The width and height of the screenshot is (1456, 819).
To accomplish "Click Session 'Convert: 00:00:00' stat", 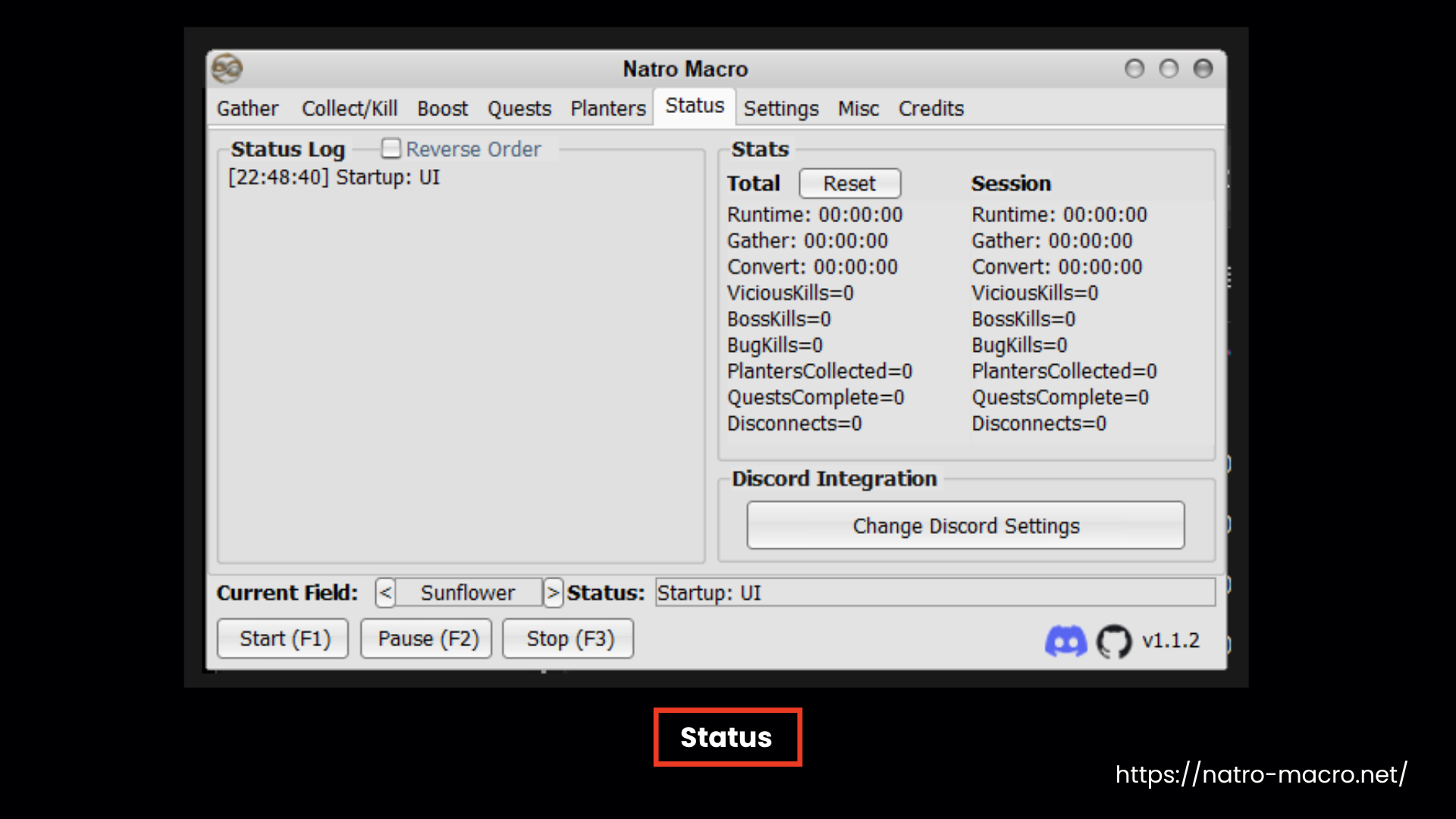I will click(1057, 268).
